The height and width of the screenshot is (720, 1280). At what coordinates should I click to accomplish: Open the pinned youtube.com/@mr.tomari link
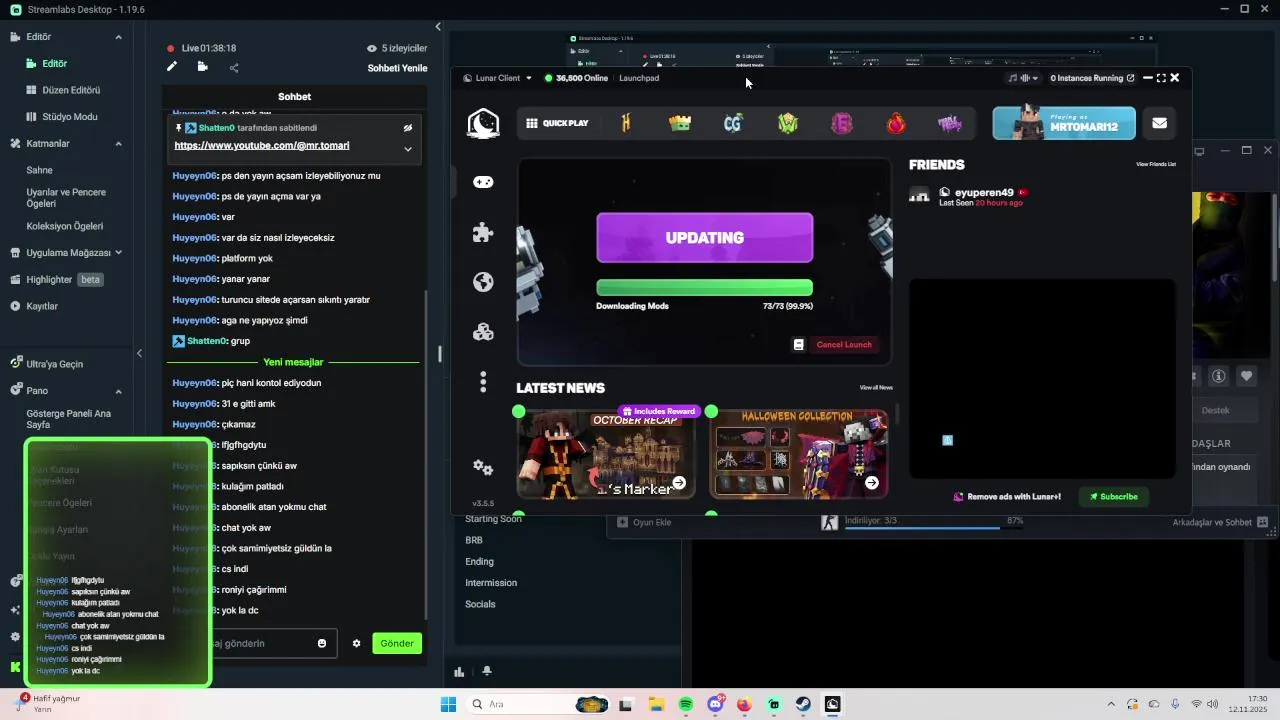(262, 146)
